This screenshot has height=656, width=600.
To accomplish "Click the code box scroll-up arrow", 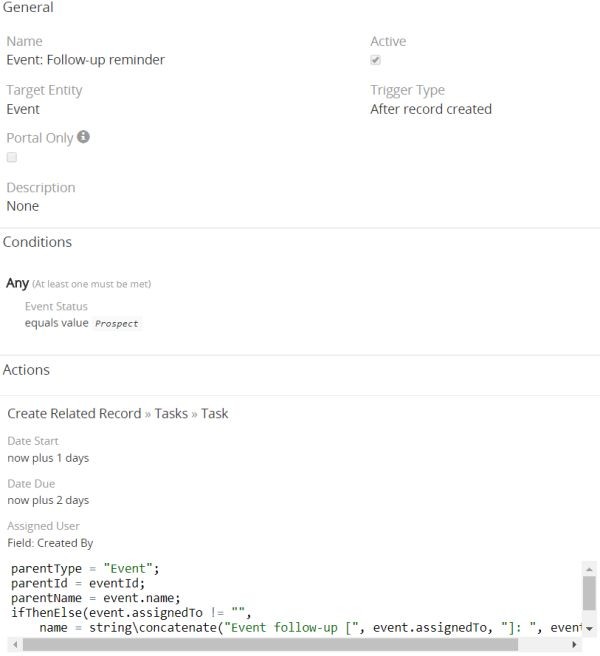I will coord(590,568).
